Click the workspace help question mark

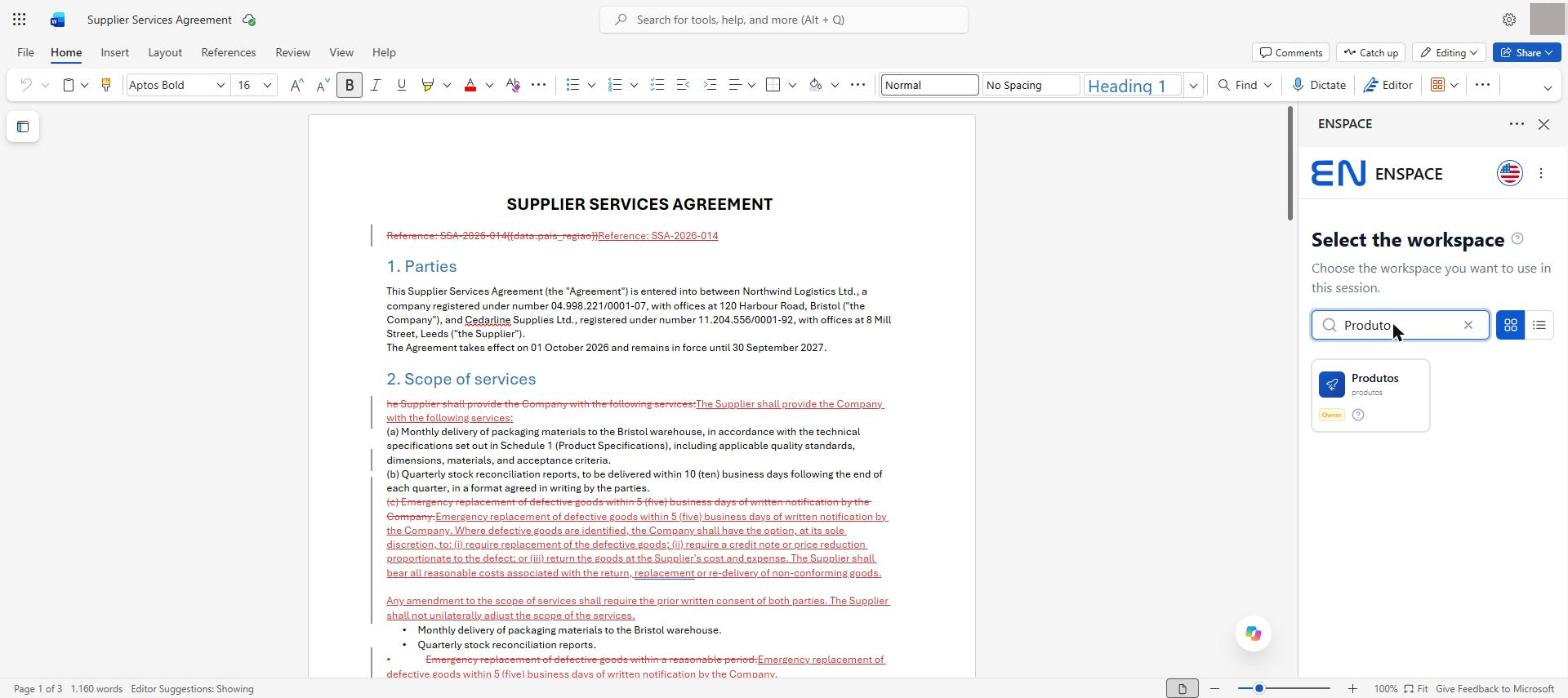pyautogui.click(x=1517, y=238)
